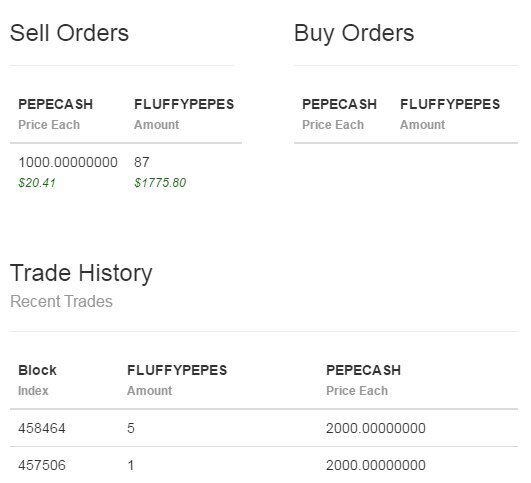Click the Block Index column header
Image resolution: width=531 pixels, height=483 pixels.
[x=37, y=380]
